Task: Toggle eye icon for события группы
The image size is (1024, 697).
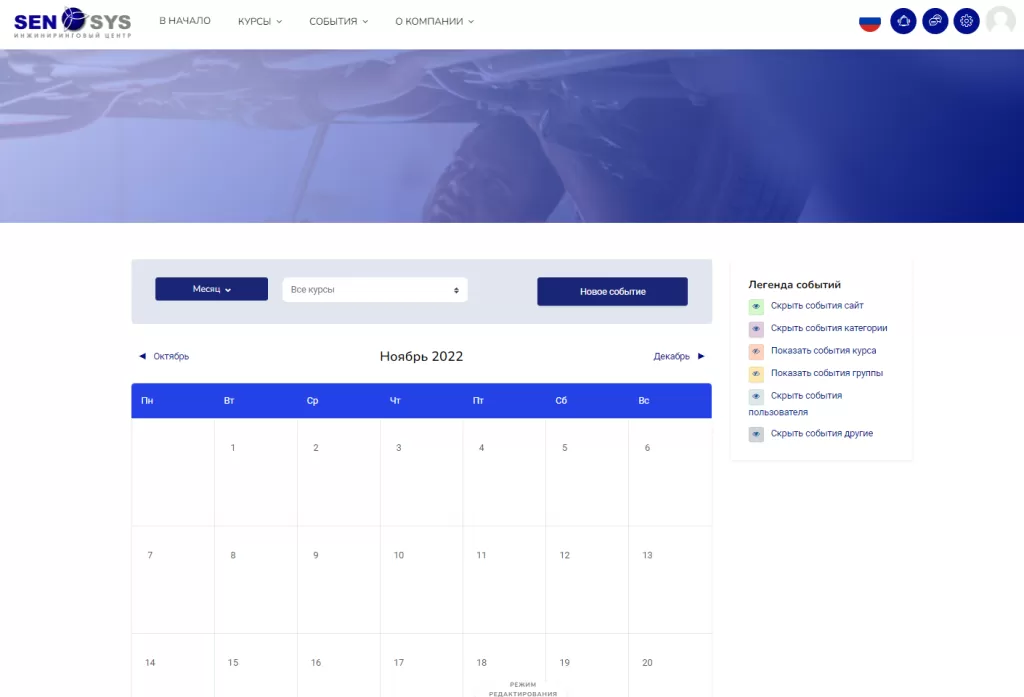Action: click(x=756, y=374)
